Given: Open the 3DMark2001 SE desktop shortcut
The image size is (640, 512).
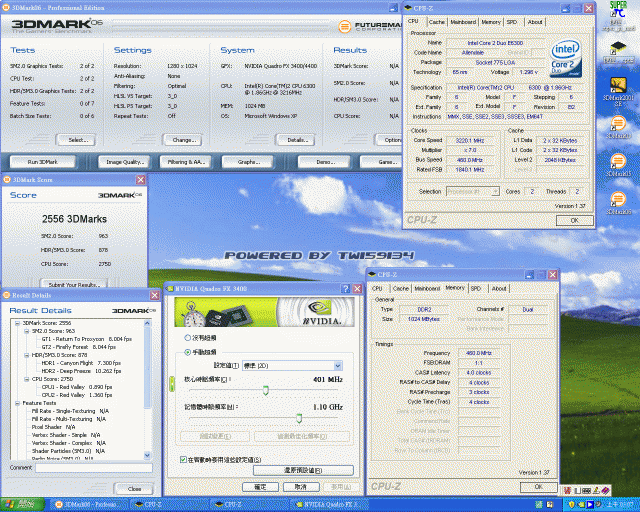Looking at the screenshot, I should [618, 92].
